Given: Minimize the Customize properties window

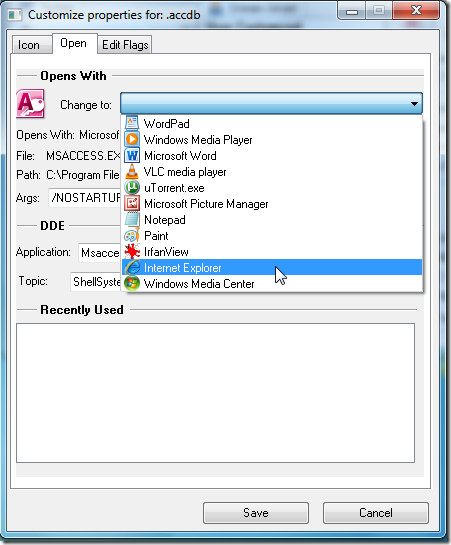Looking at the screenshot, I should pyautogui.click(x=352, y=11).
